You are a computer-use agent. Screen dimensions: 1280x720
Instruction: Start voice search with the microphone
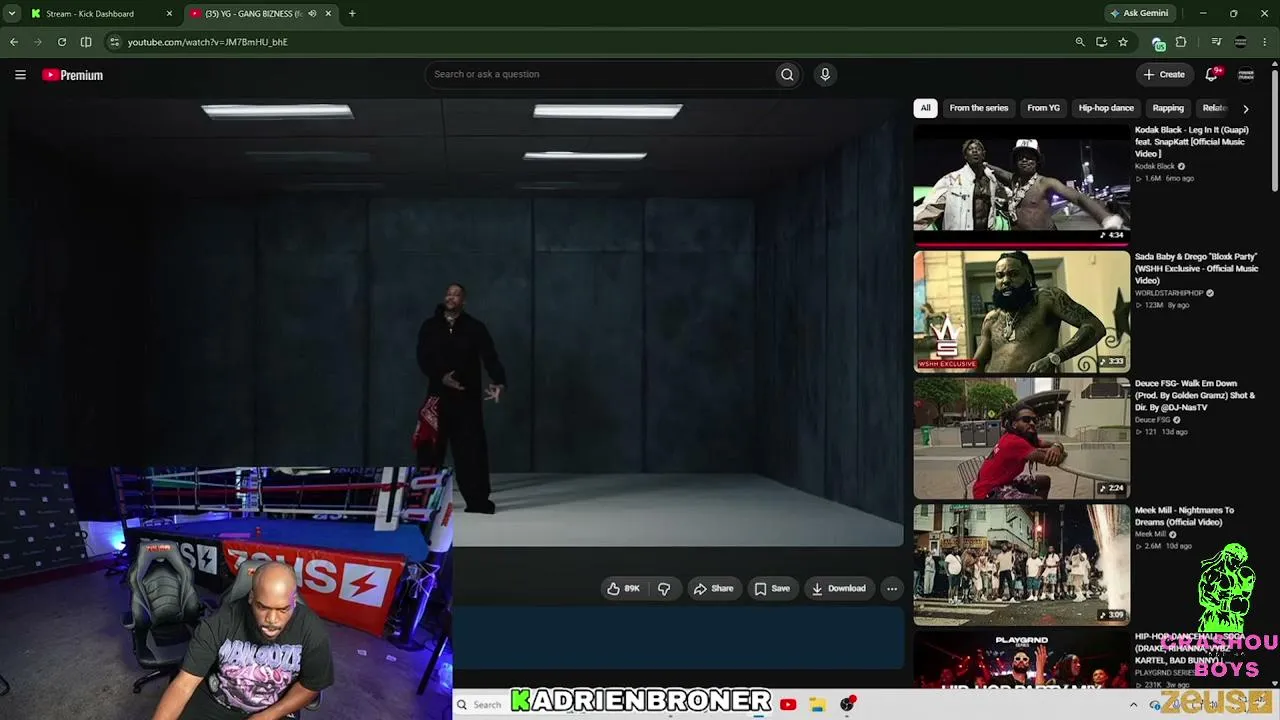(x=825, y=74)
